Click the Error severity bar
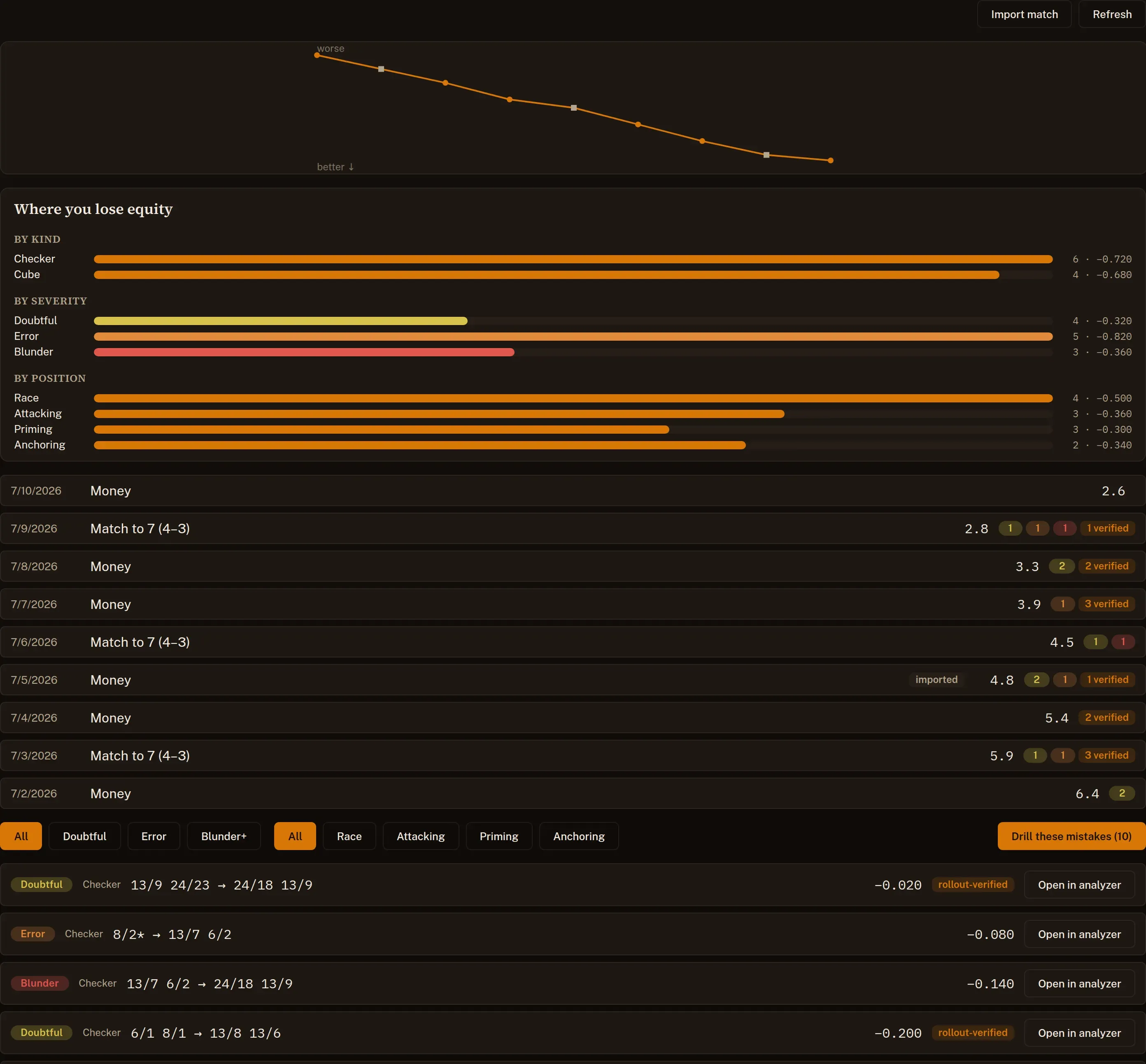This screenshot has height=1064, width=1146. tap(573, 336)
